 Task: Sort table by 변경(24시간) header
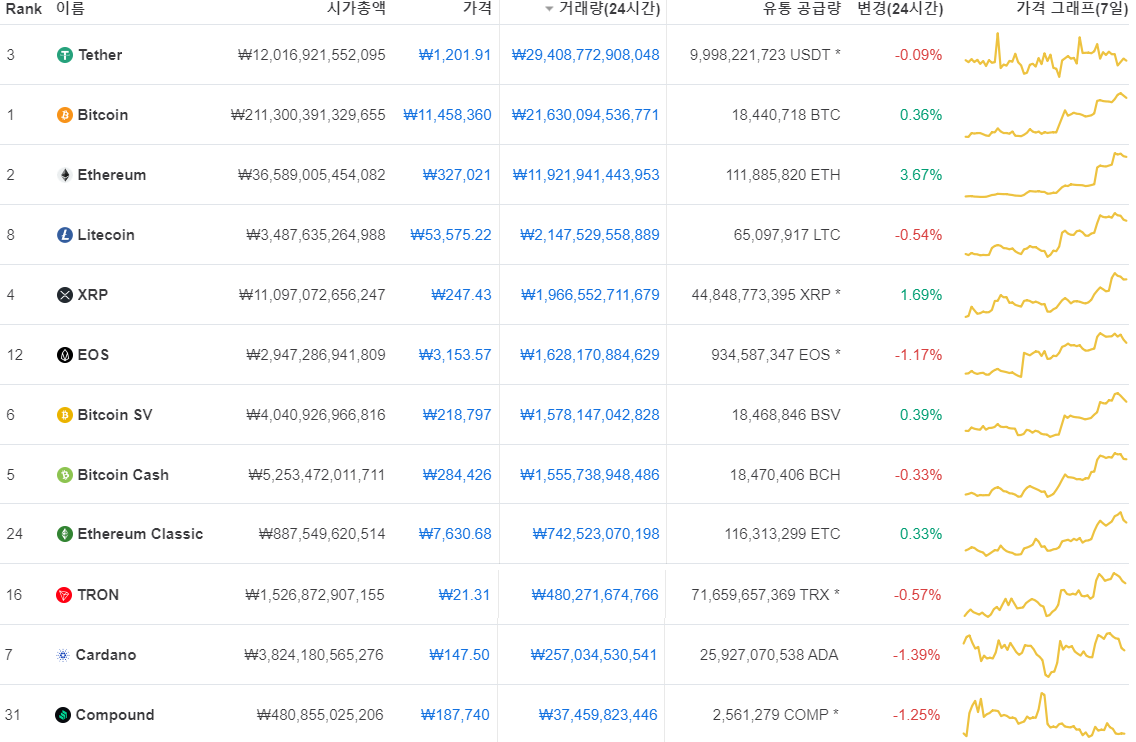pyautogui.click(x=900, y=9)
